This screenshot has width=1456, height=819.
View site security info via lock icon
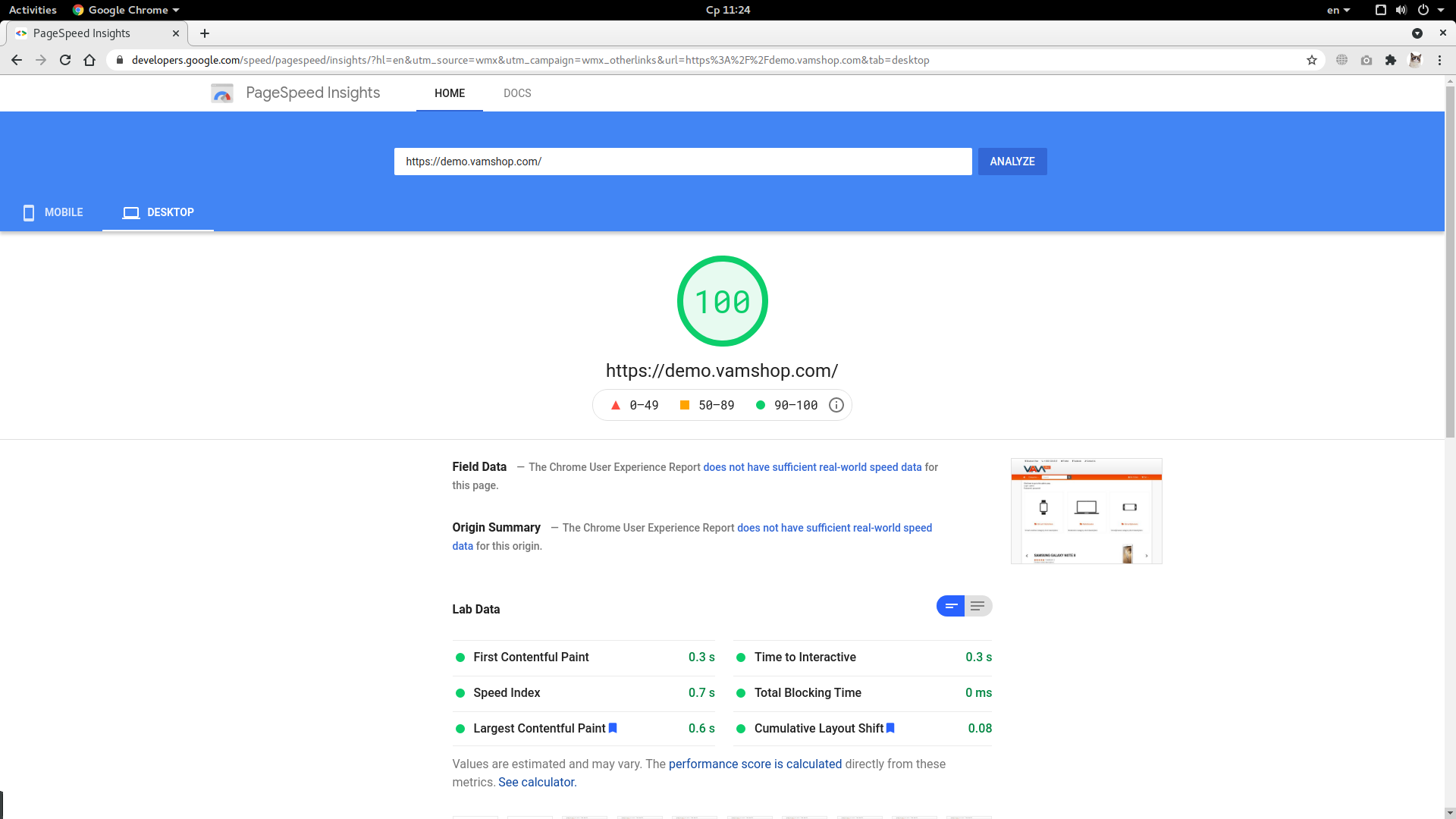tap(119, 60)
